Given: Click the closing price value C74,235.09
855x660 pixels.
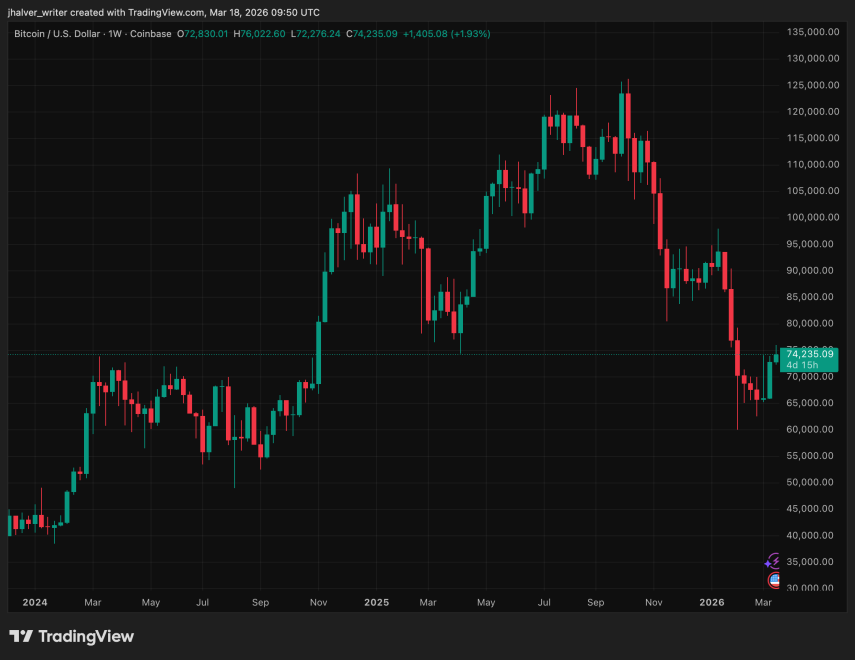Looking at the screenshot, I should point(371,34).
